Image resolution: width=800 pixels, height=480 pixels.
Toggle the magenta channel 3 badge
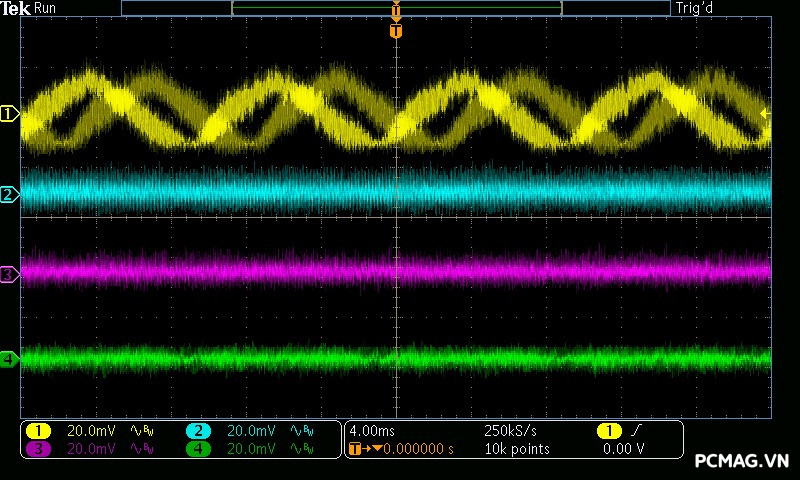tap(39, 449)
